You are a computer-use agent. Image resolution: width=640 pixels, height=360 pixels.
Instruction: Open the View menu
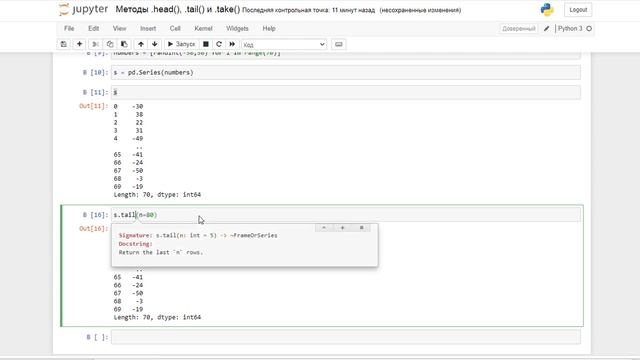(x=119, y=29)
